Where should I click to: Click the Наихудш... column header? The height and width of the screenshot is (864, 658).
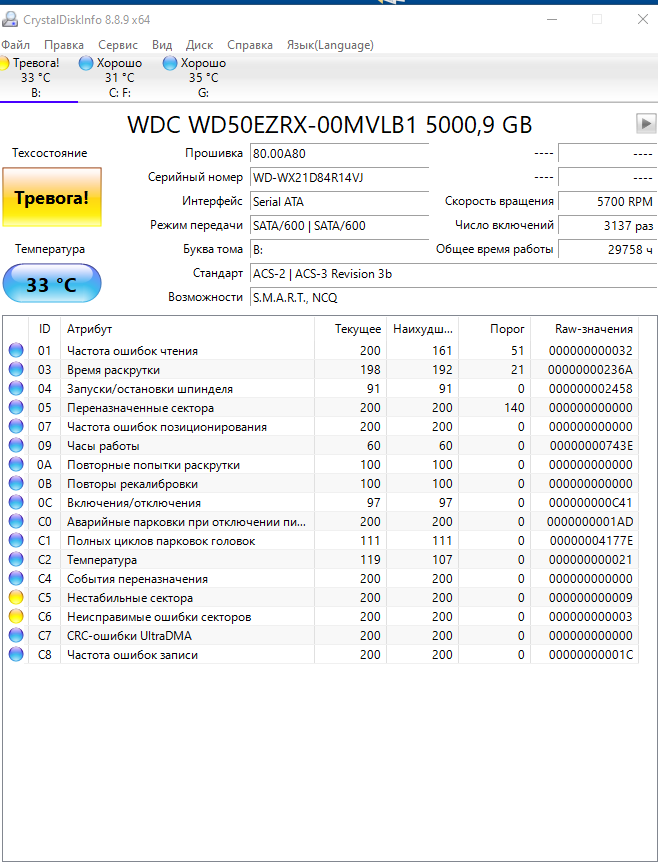[423, 329]
